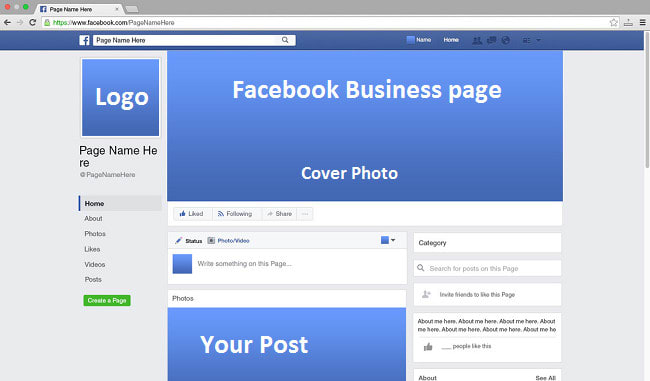Select the Photo/Video composer tab
This screenshot has height=381, width=650.
(233, 240)
